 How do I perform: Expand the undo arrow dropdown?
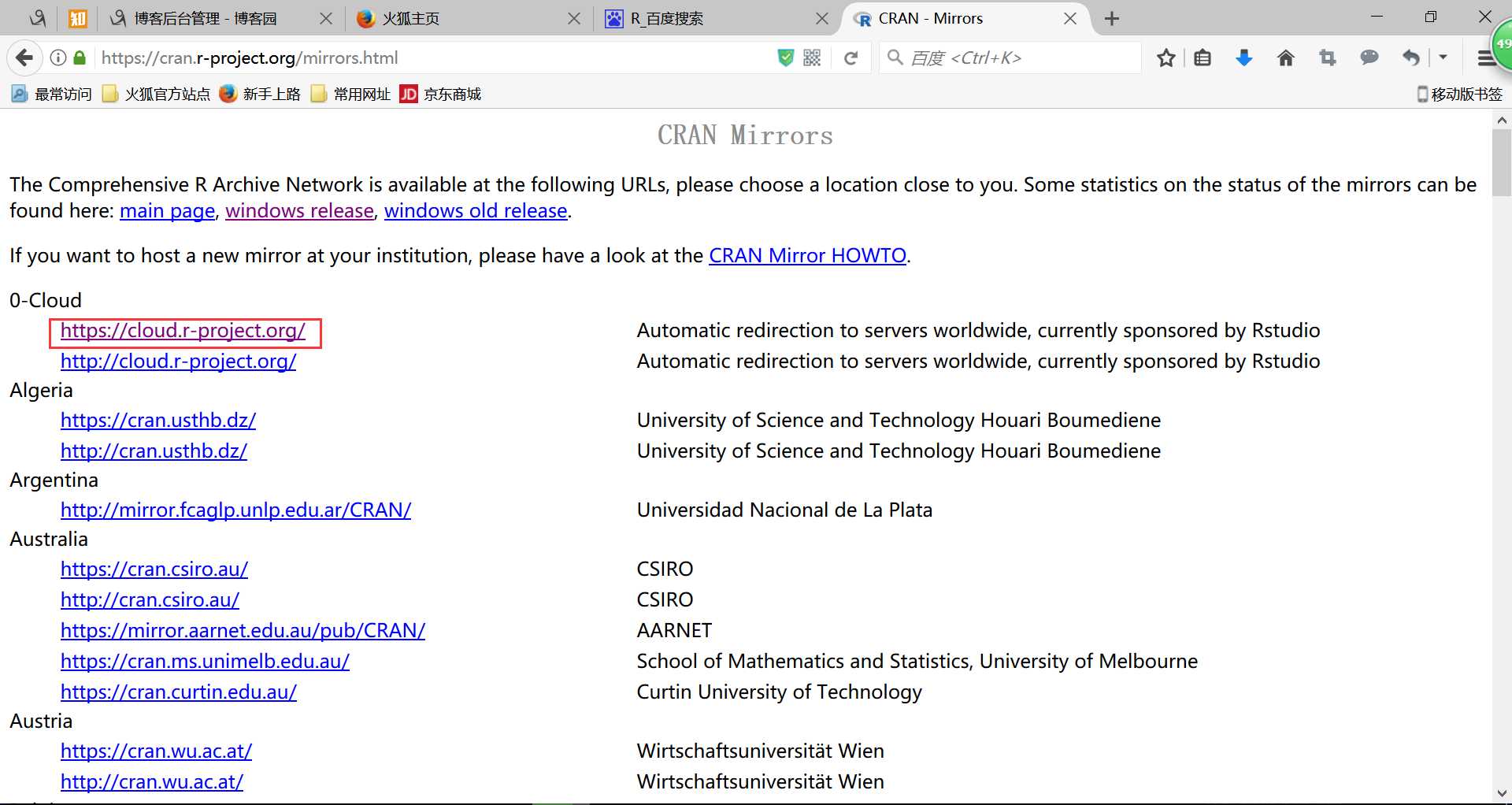1443,57
